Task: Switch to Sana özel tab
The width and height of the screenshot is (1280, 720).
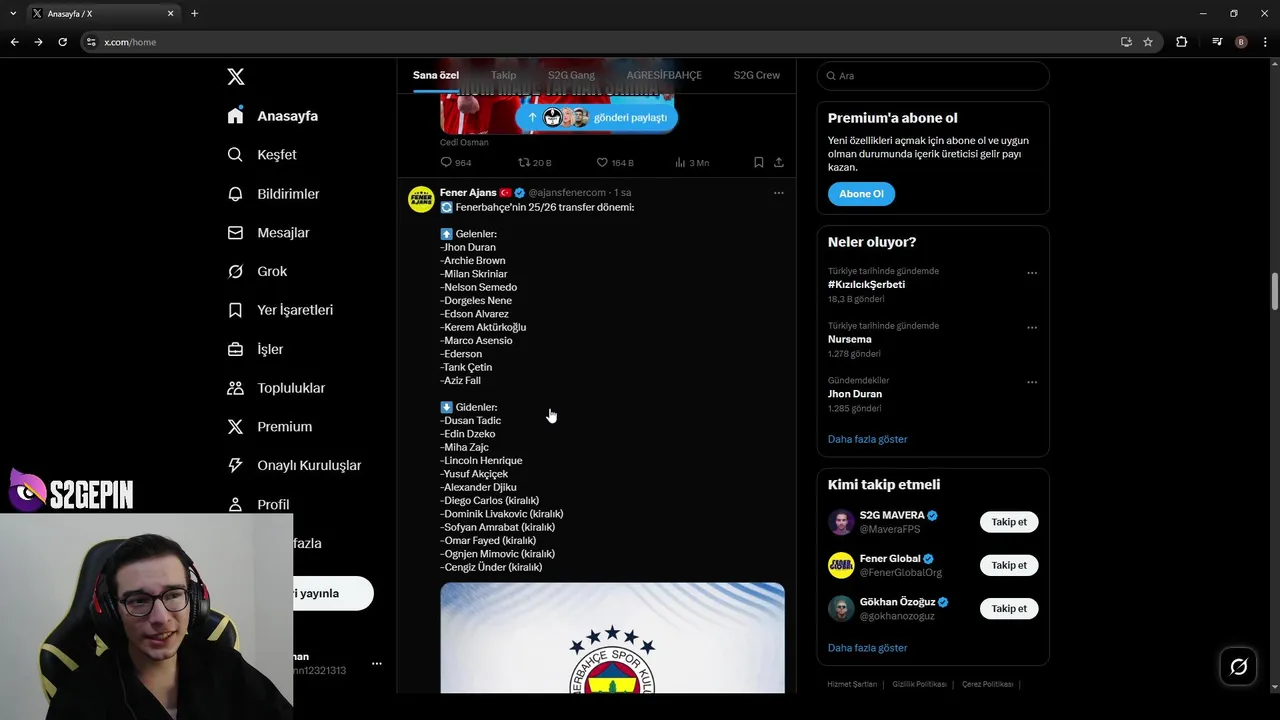Action: tap(436, 75)
